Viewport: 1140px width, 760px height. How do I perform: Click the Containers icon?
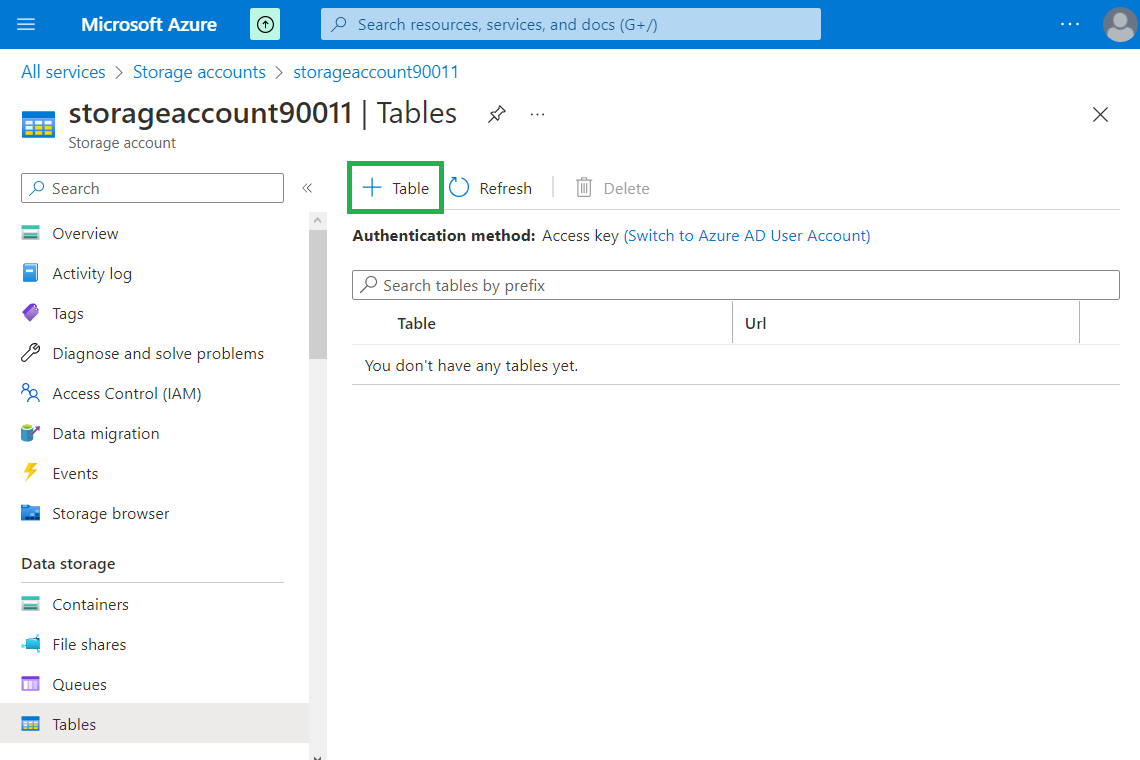31,604
